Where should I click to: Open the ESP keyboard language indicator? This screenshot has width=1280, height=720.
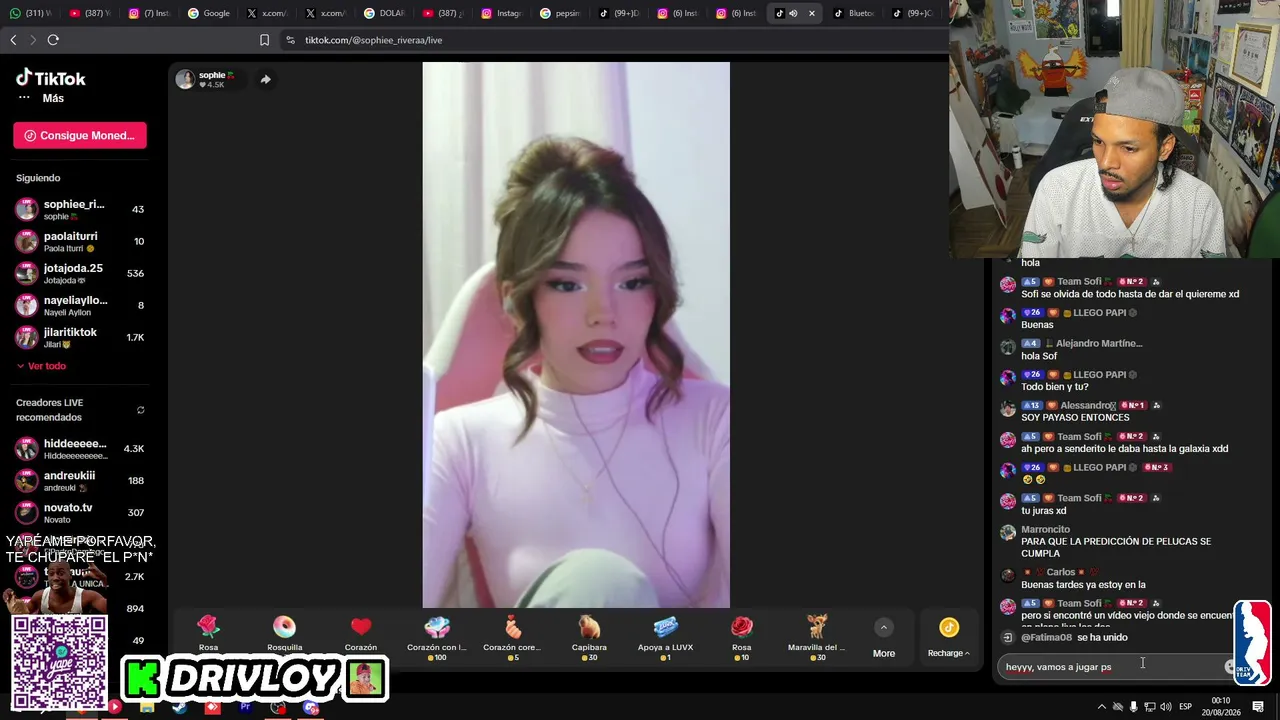click(1185, 707)
